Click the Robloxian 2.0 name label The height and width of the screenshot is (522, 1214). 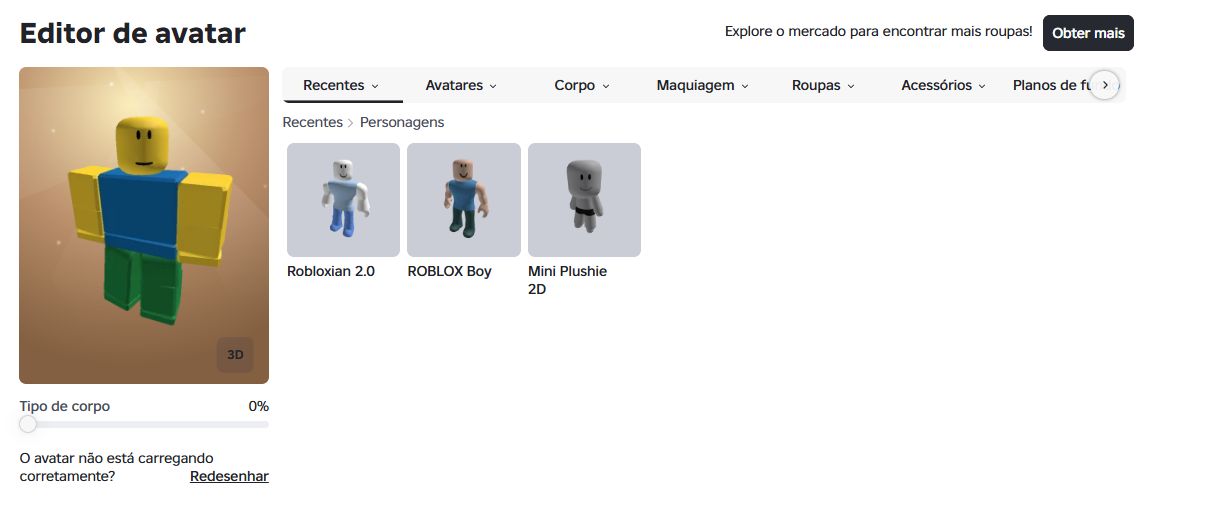pyautogui.click(x=331, y=271)
